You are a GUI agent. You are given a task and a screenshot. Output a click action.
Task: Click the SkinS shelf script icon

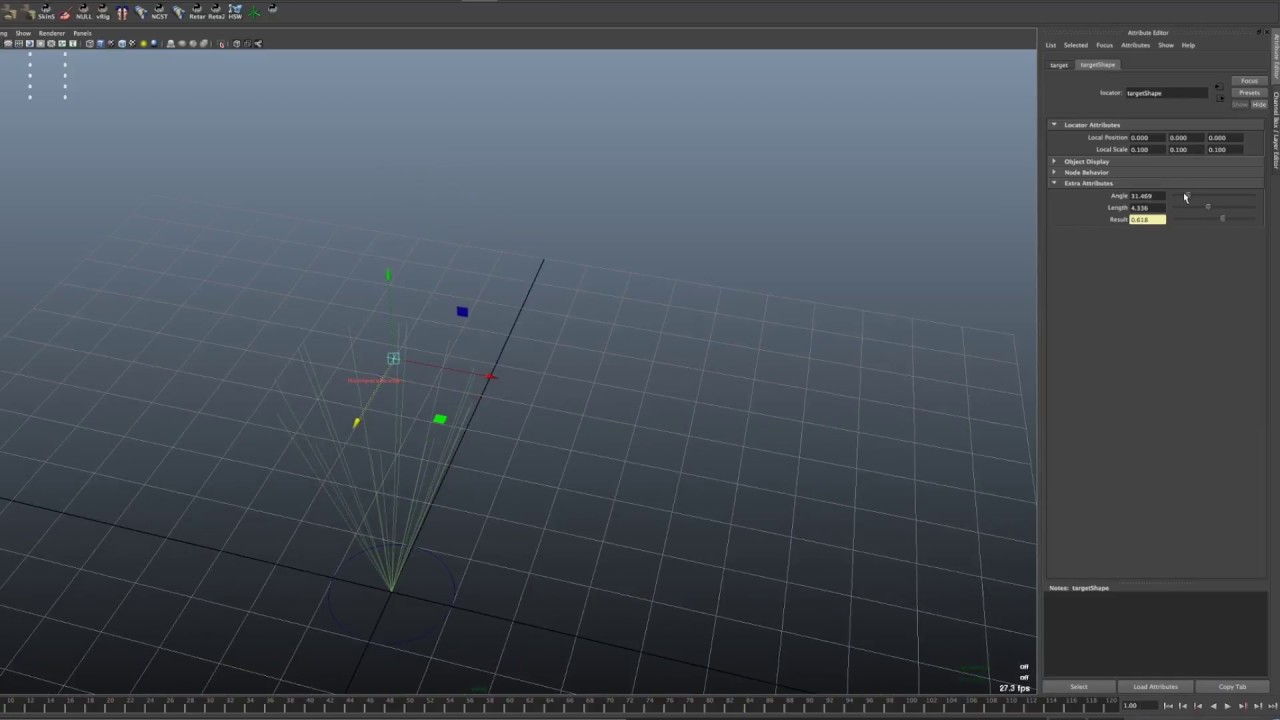(46, 12)
